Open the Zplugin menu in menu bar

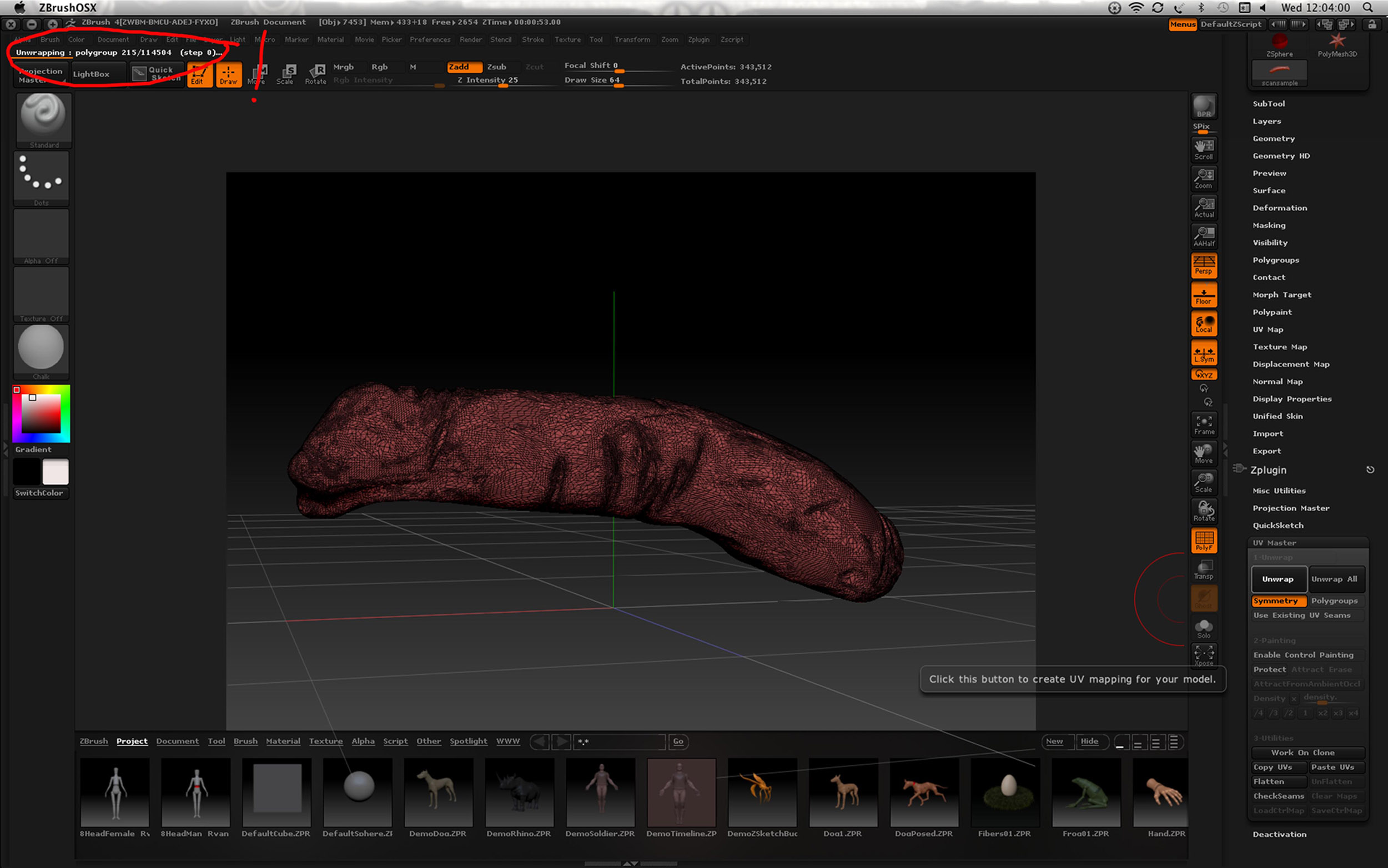(x=698, y=39)
